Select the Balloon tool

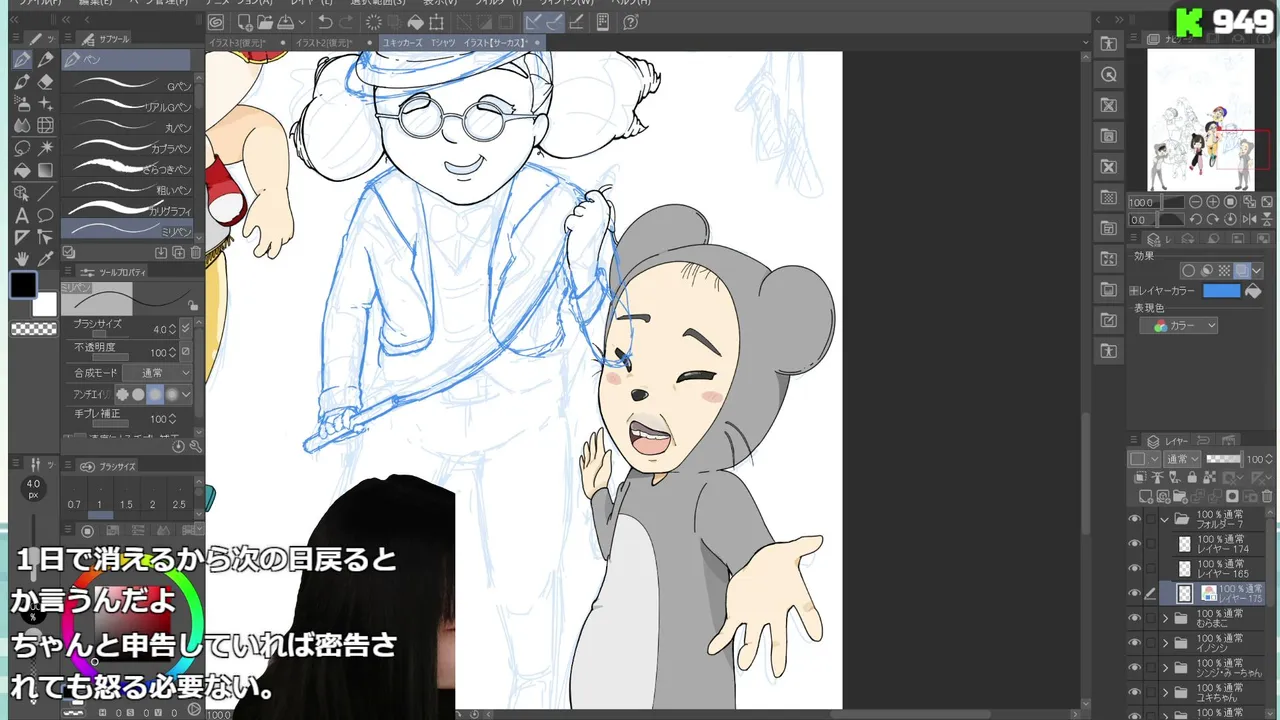point(45,215)
